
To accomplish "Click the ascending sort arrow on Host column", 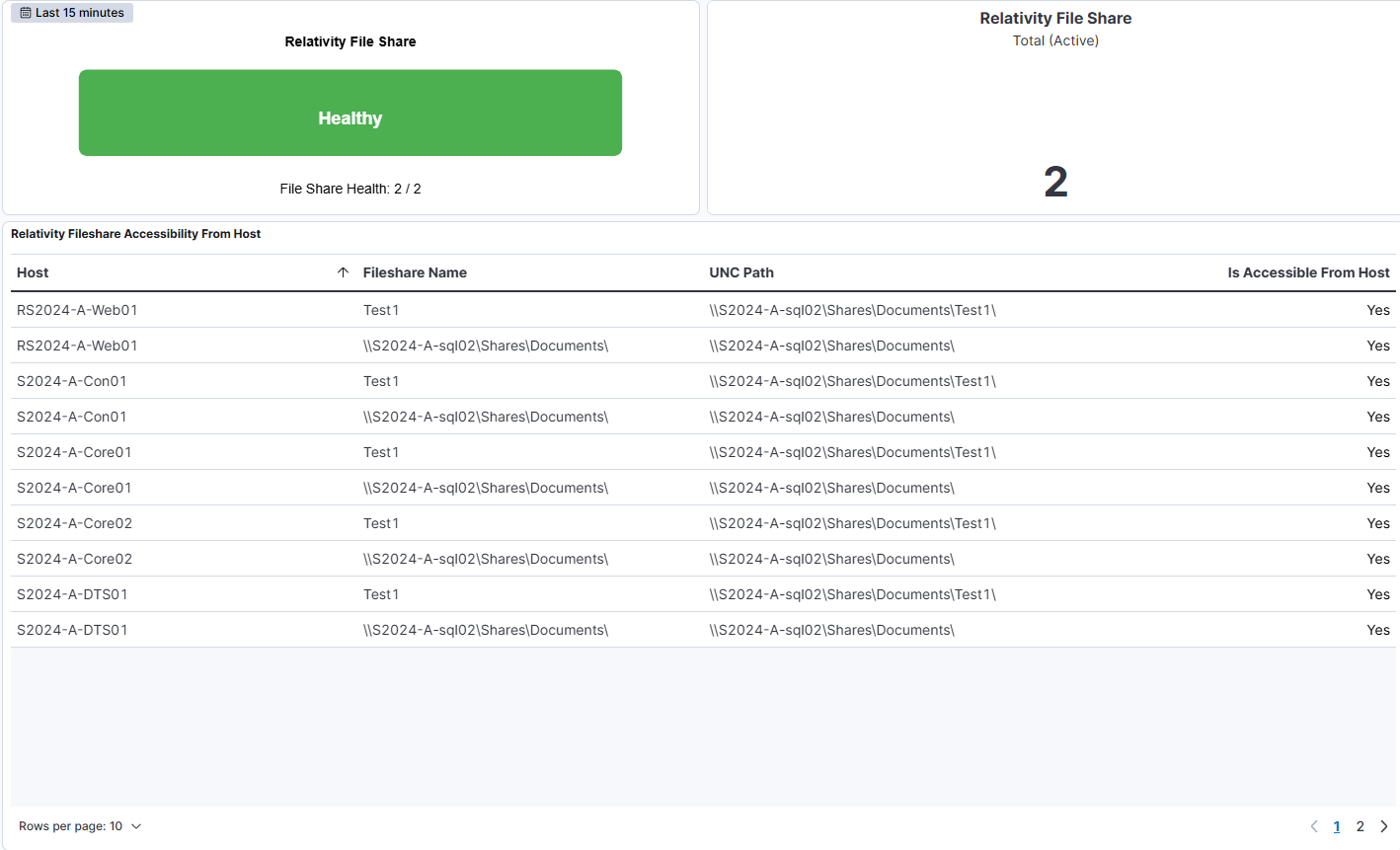I will pos(343,271).
